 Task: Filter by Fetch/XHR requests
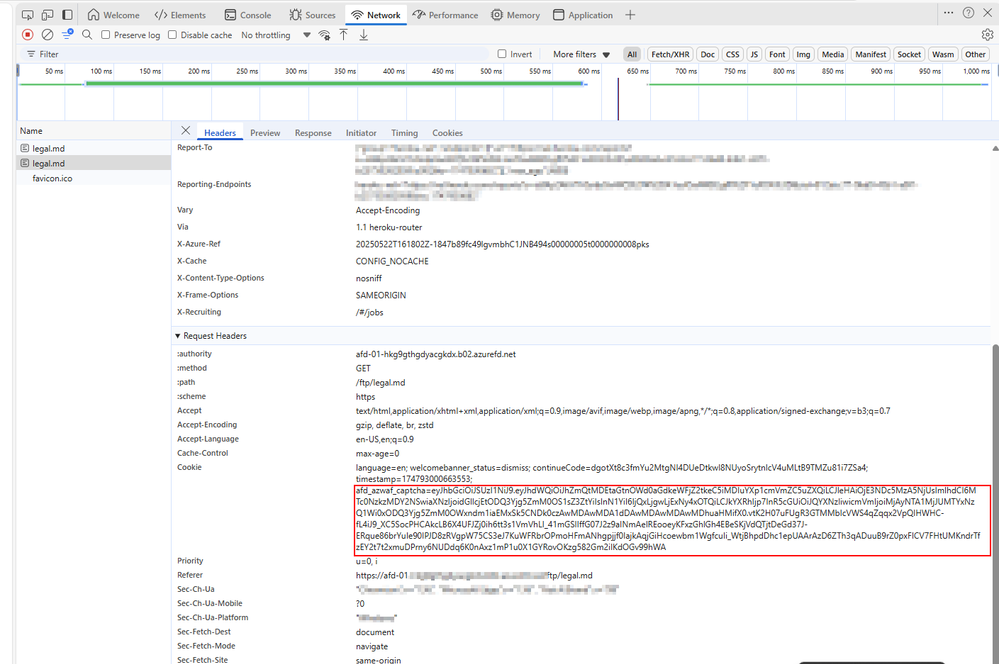(x=670, y=54)
